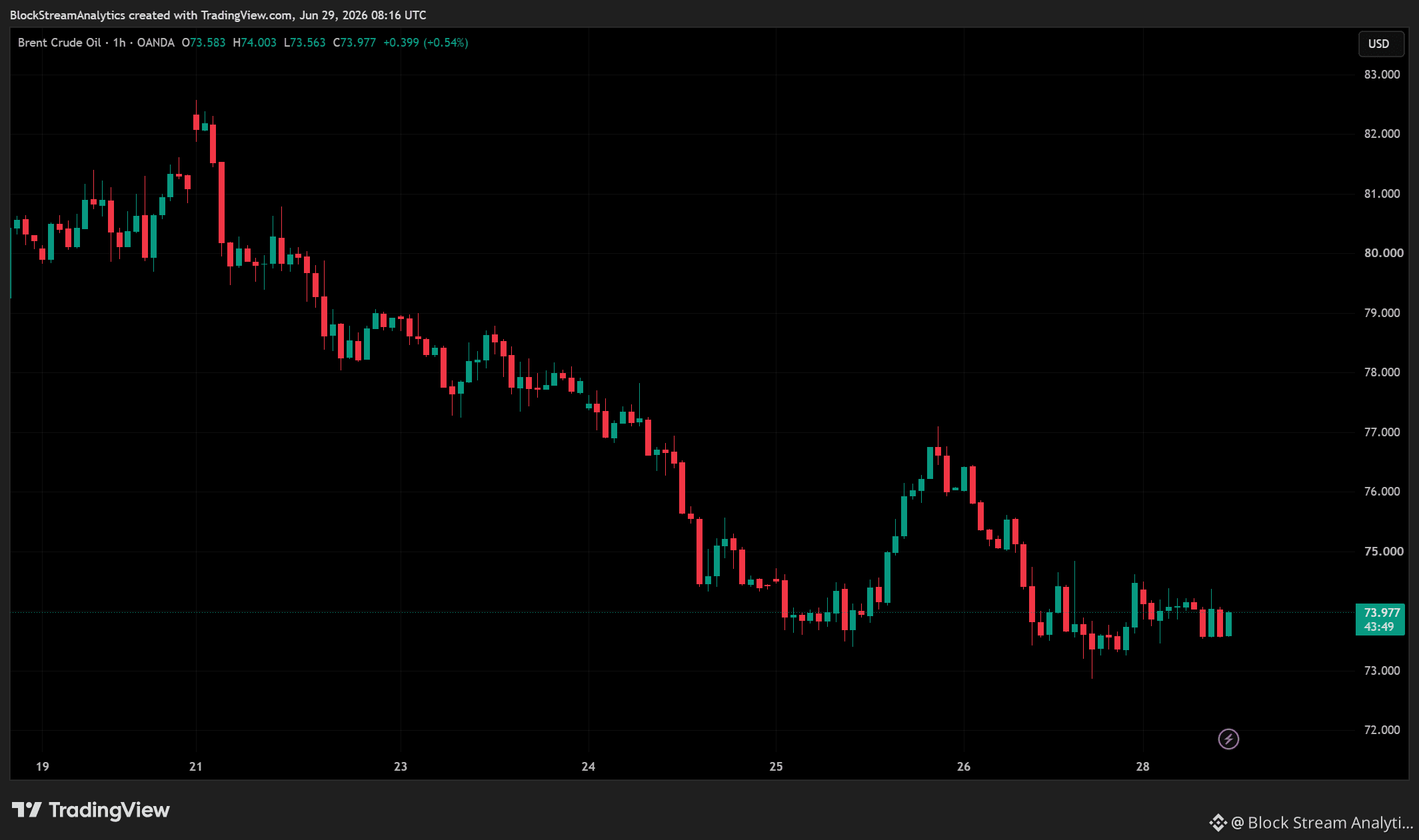Open the USD currency selector
This screenshot has width=1419, height=840.
(x=1381, y=44)
